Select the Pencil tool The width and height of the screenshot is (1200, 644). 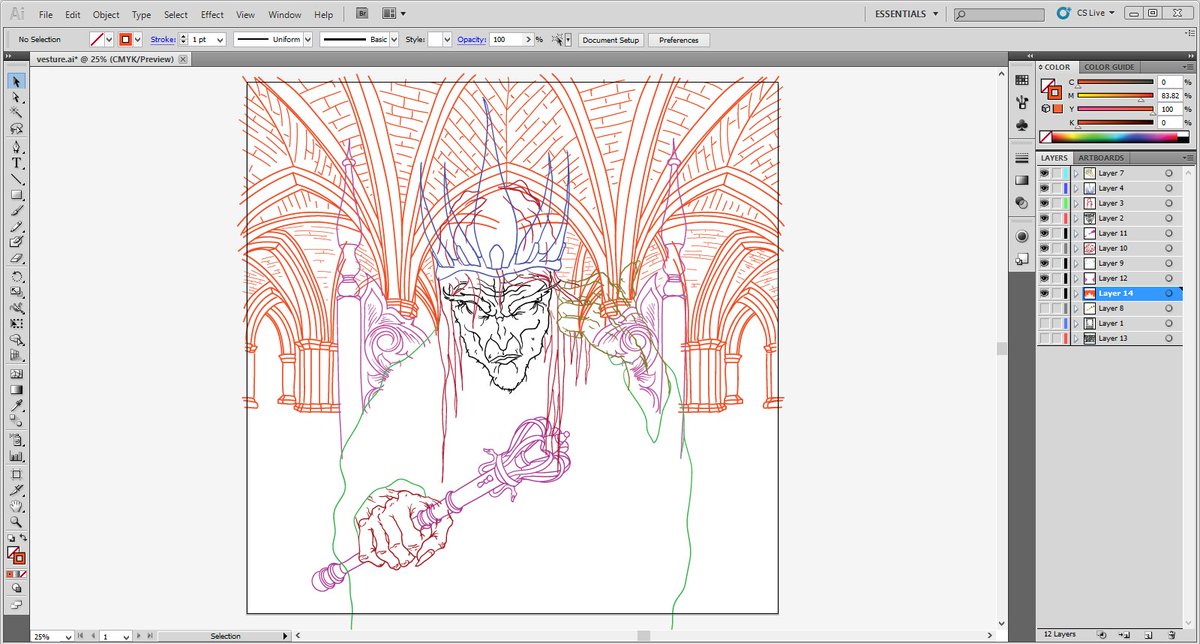click(x=17, y=226)
